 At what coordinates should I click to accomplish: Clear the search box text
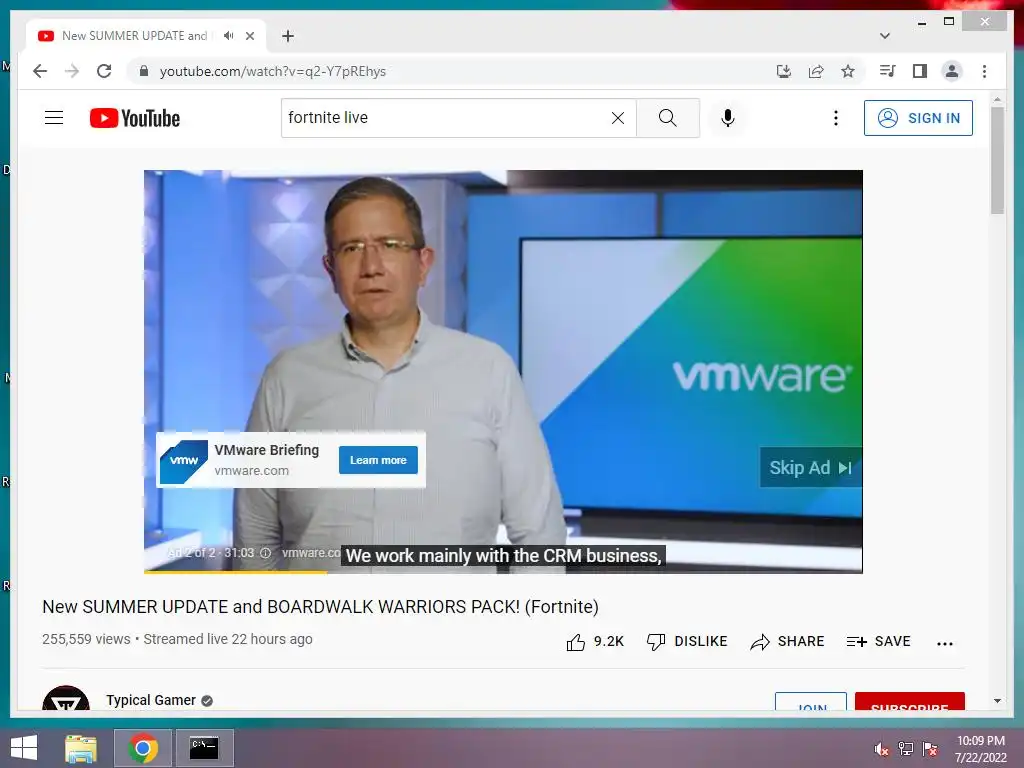[x=618, y=118]
